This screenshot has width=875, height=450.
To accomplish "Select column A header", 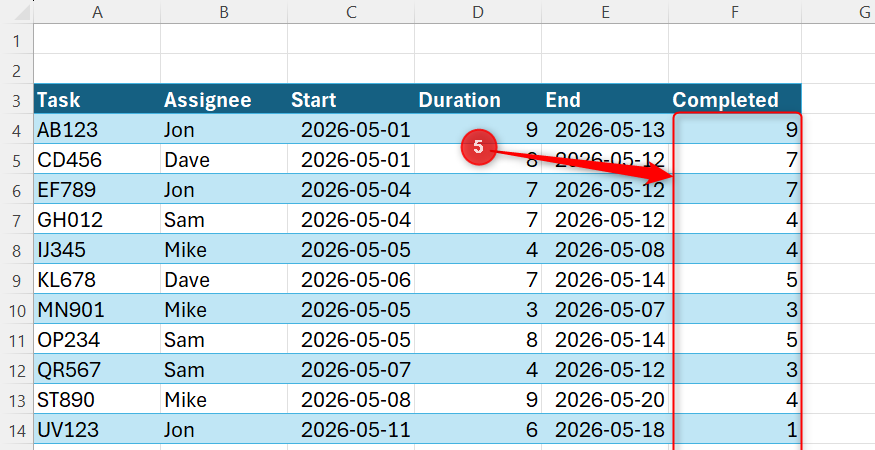I will [97, 12].
